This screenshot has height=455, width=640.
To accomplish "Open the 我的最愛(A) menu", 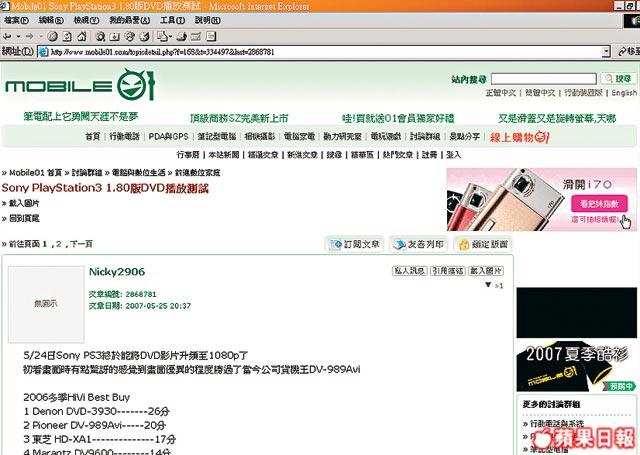I will pos(129,20).
